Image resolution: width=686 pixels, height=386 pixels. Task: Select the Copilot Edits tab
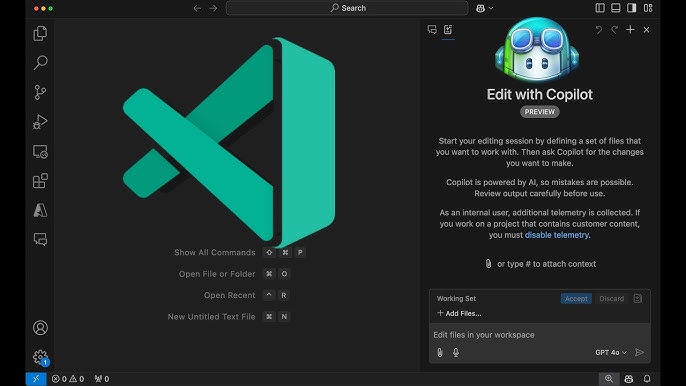click(x=448, y=29)
